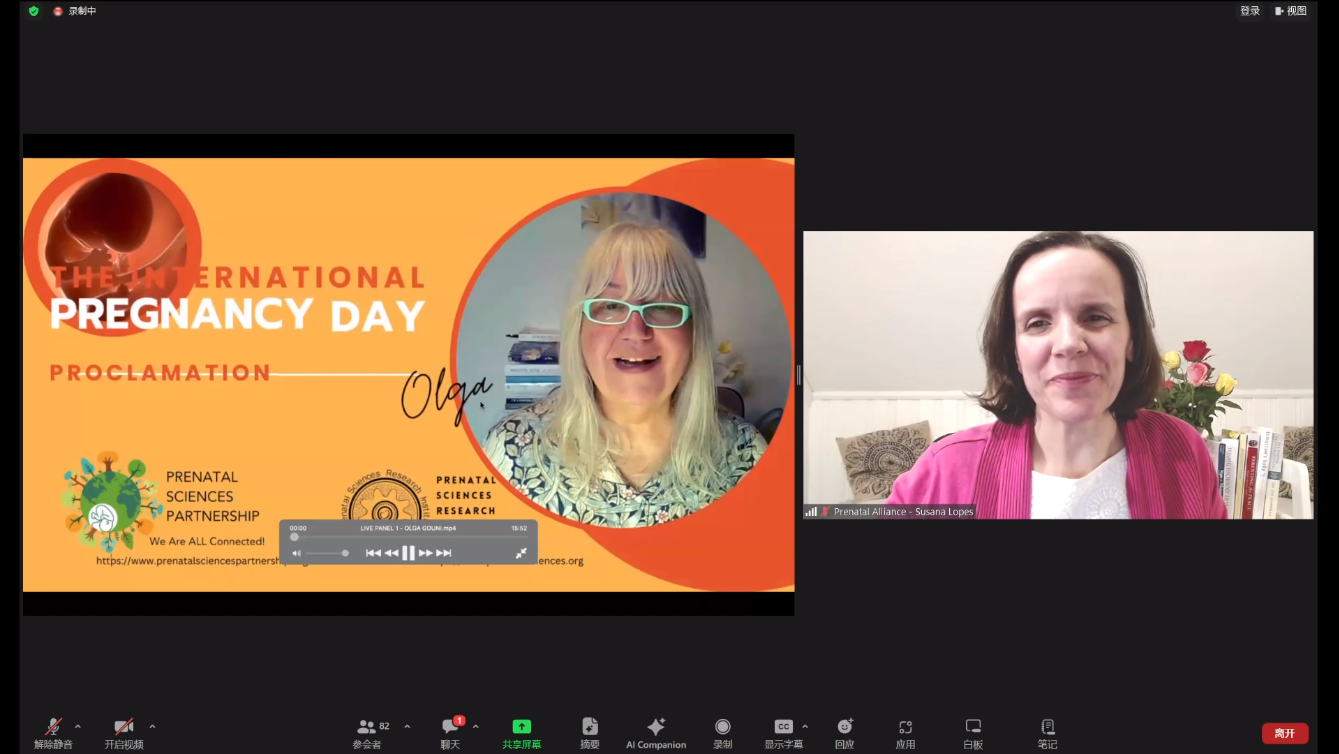Image resolution: width=1339 pixels, height=754 pixels.
Task: Click the record button (录制)
Action: coord(722,733)
